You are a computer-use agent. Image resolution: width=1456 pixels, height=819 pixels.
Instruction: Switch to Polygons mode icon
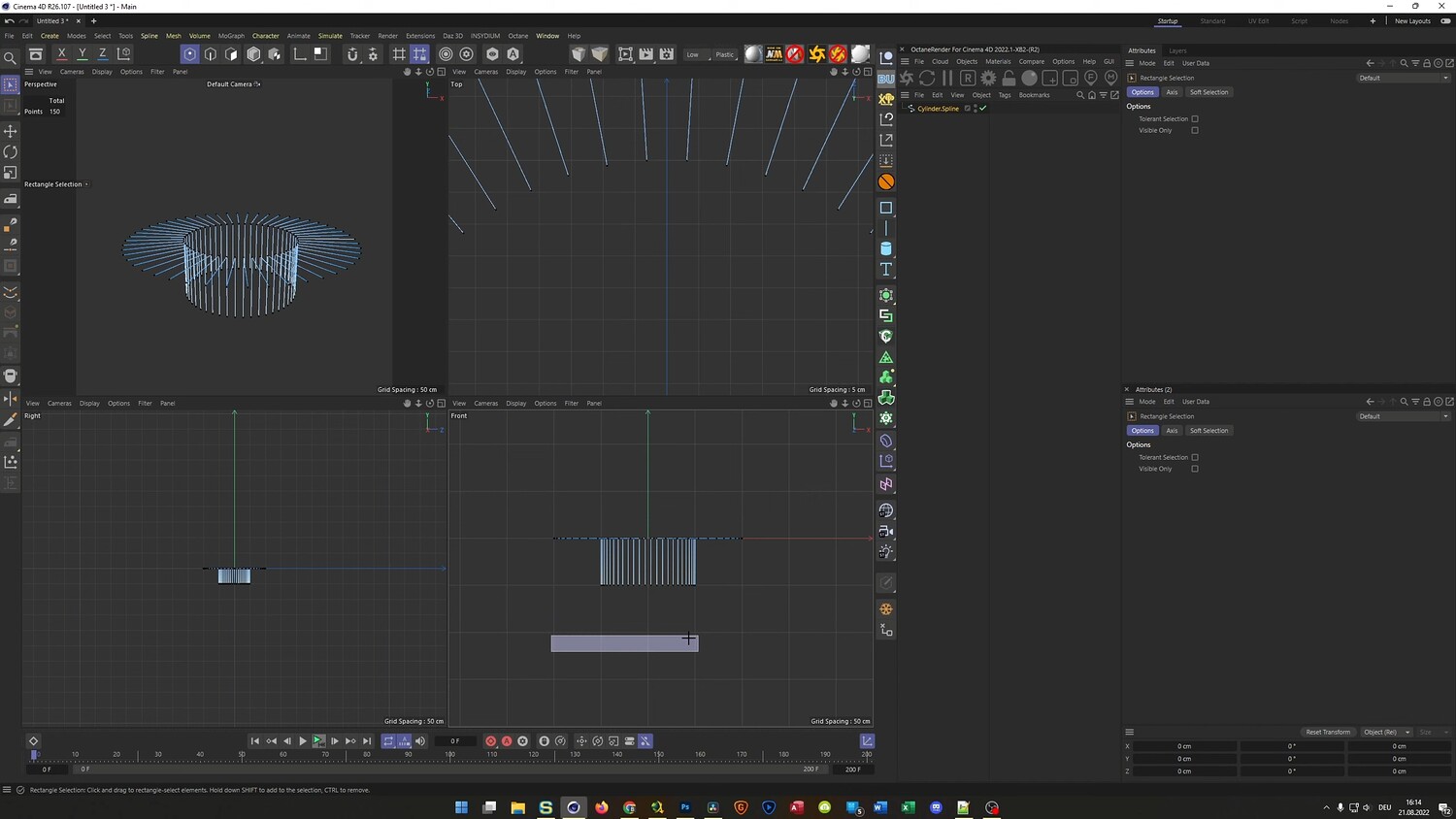coord(232,54)
